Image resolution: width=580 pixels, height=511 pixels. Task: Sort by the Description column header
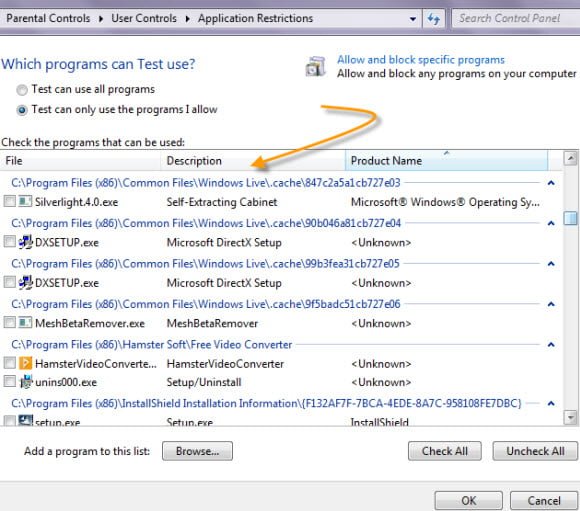(253, 161)
